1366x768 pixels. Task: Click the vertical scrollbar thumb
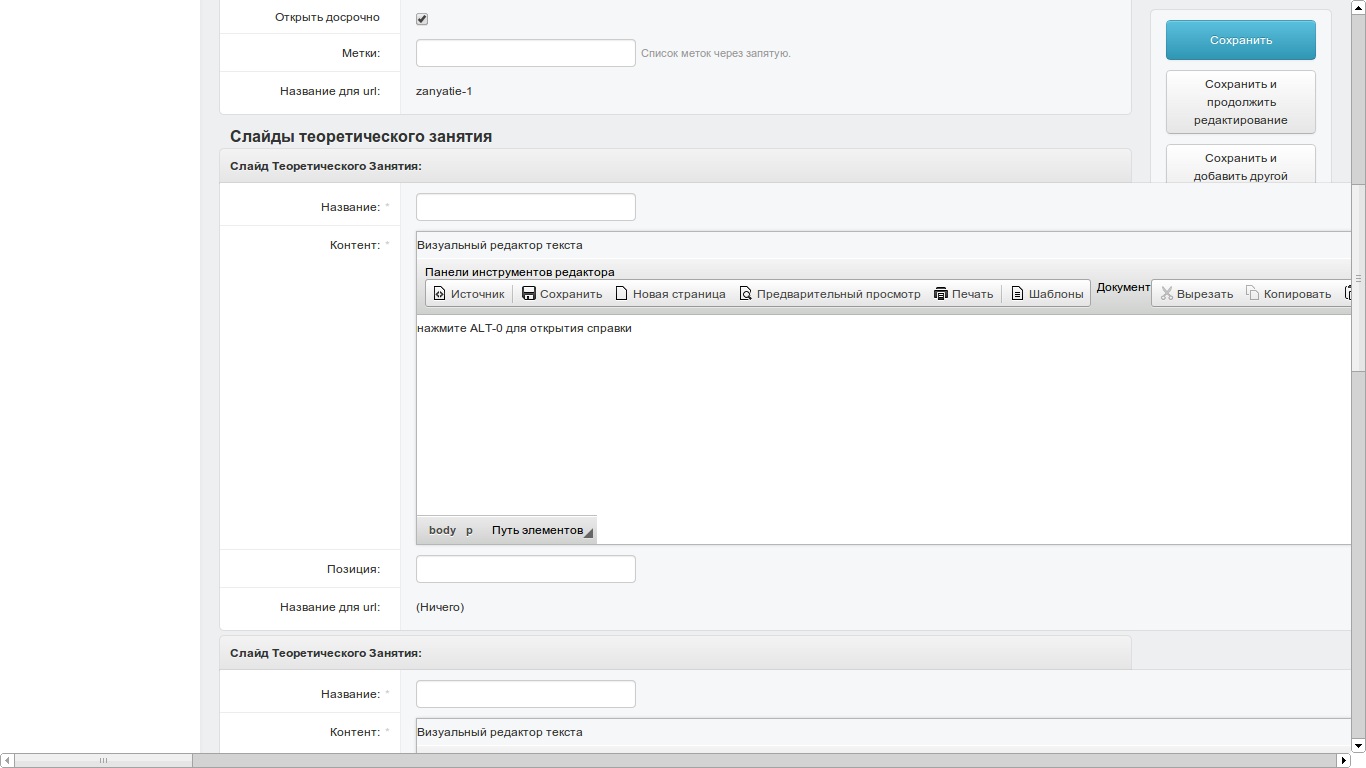pos(1358,278)
